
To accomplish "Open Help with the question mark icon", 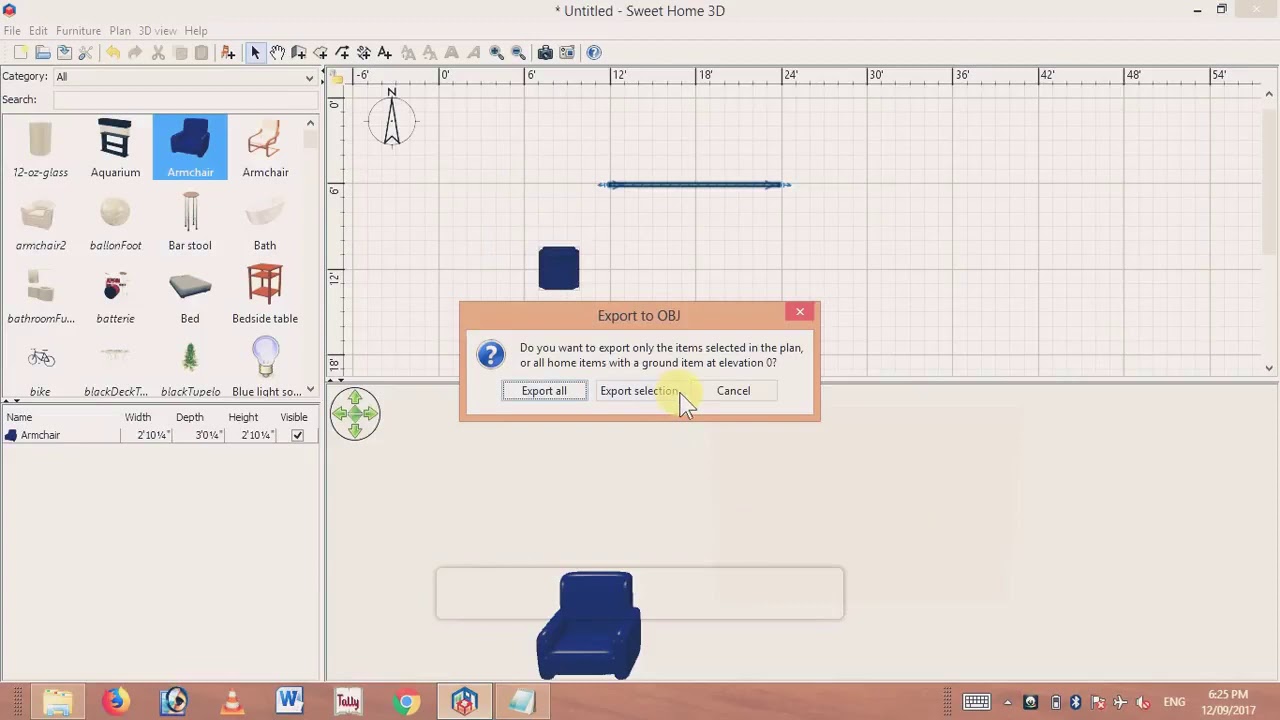I will [594, 53].
